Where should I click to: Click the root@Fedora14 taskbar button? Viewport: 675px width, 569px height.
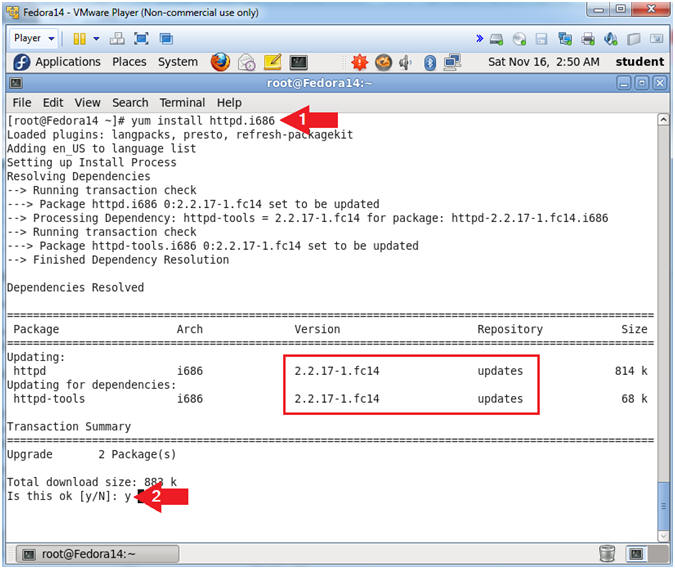[x=97, y=554]
